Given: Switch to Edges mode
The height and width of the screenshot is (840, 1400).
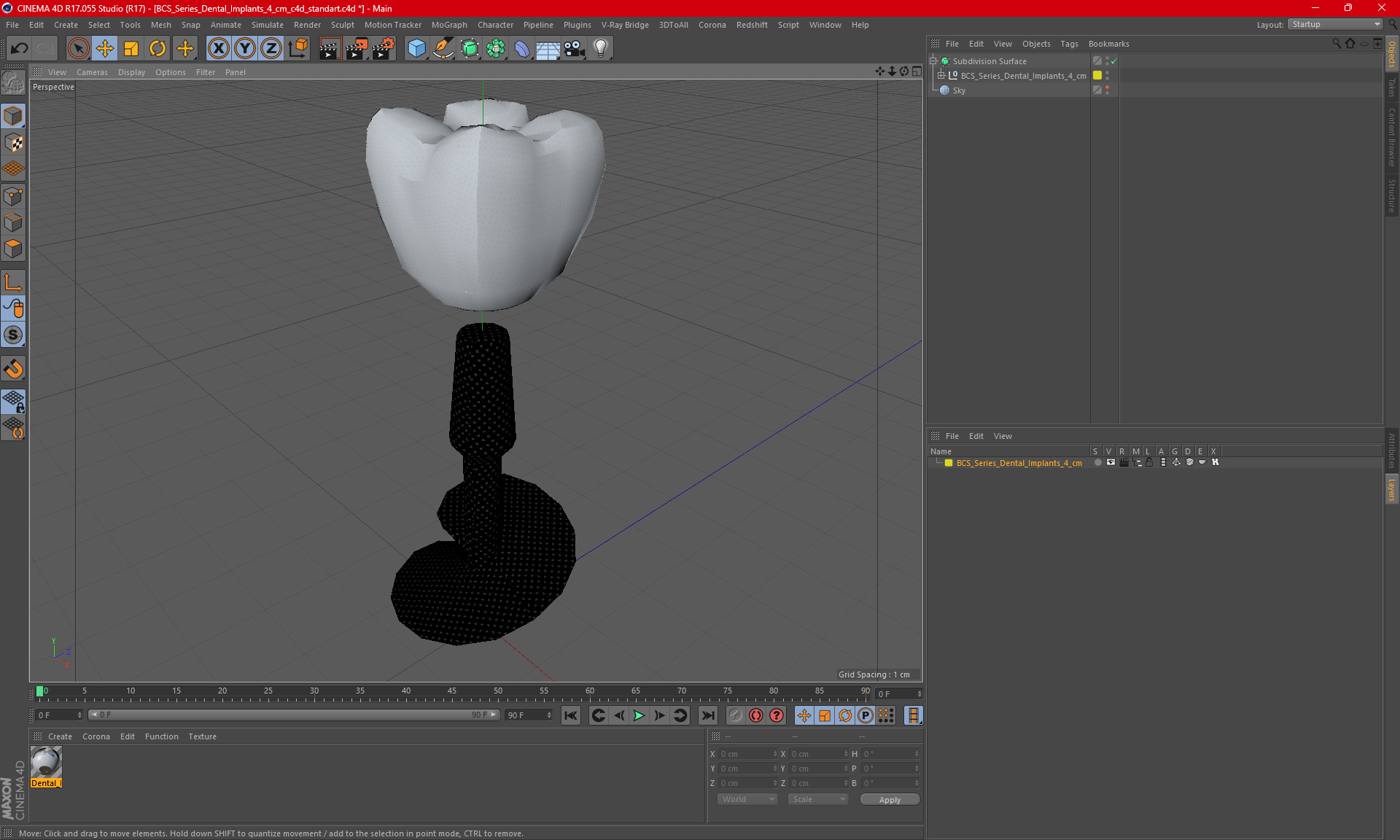Looking at the screenshot, I should [13, 222].
